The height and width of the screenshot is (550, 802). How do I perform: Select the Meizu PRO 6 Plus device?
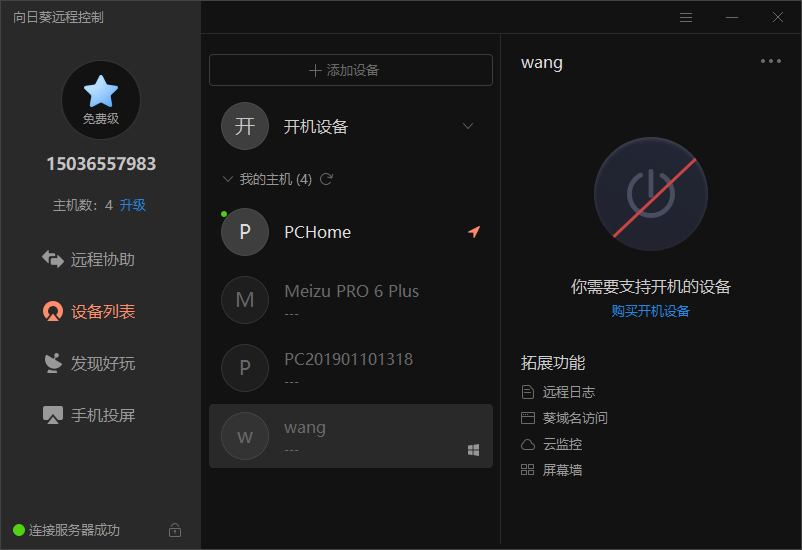pos(351,300)
